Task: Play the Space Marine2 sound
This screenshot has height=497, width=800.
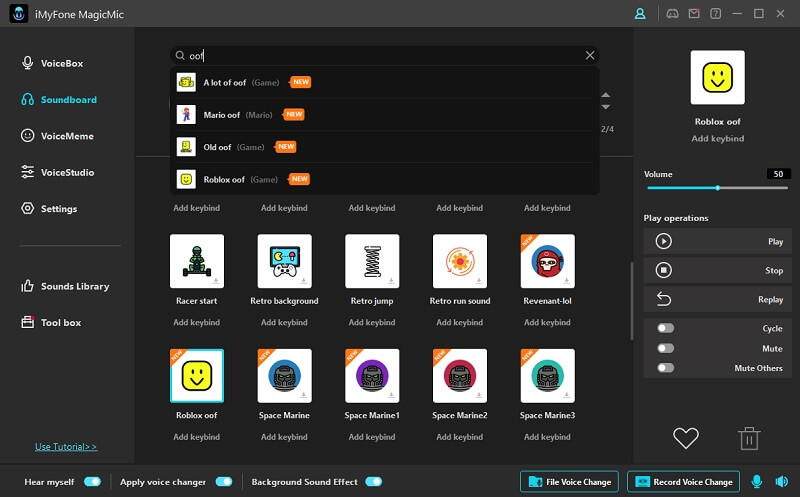Action: pos(460,376)
